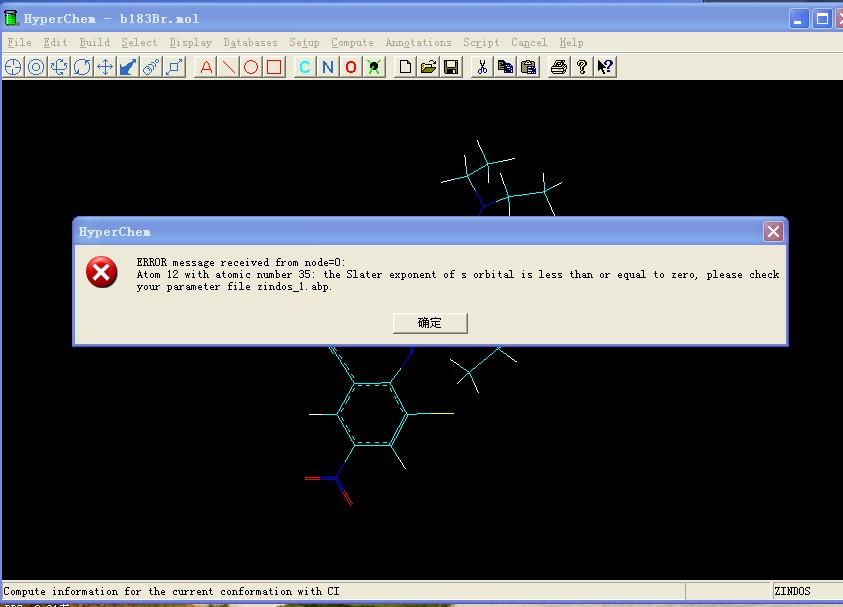The width and height of the screenshot is (843, 607).
Task: Set drawing element to Oxygen (O)
Action: (351, 67)
